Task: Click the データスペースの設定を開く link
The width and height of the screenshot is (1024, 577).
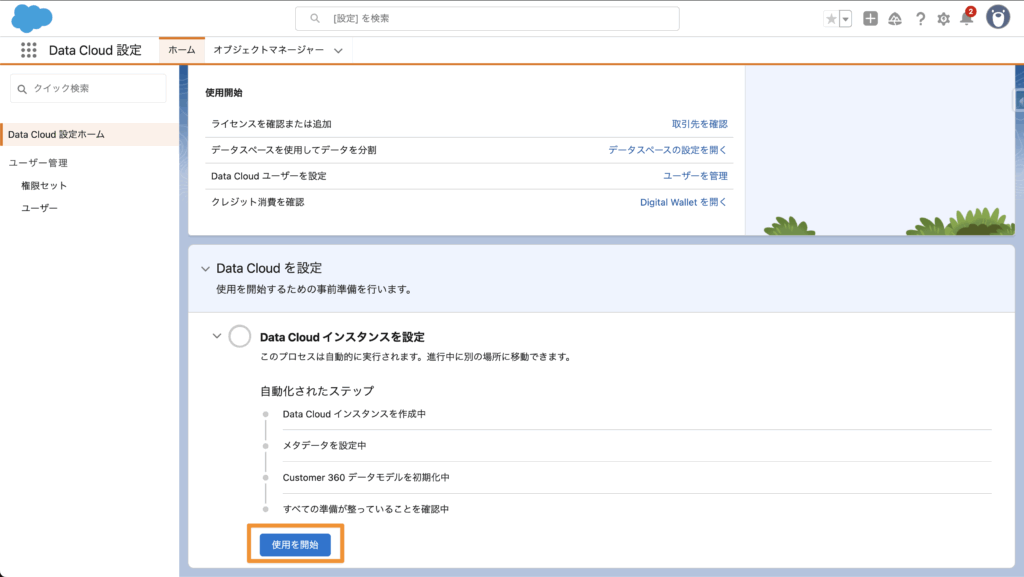Action: click(667, 150)
